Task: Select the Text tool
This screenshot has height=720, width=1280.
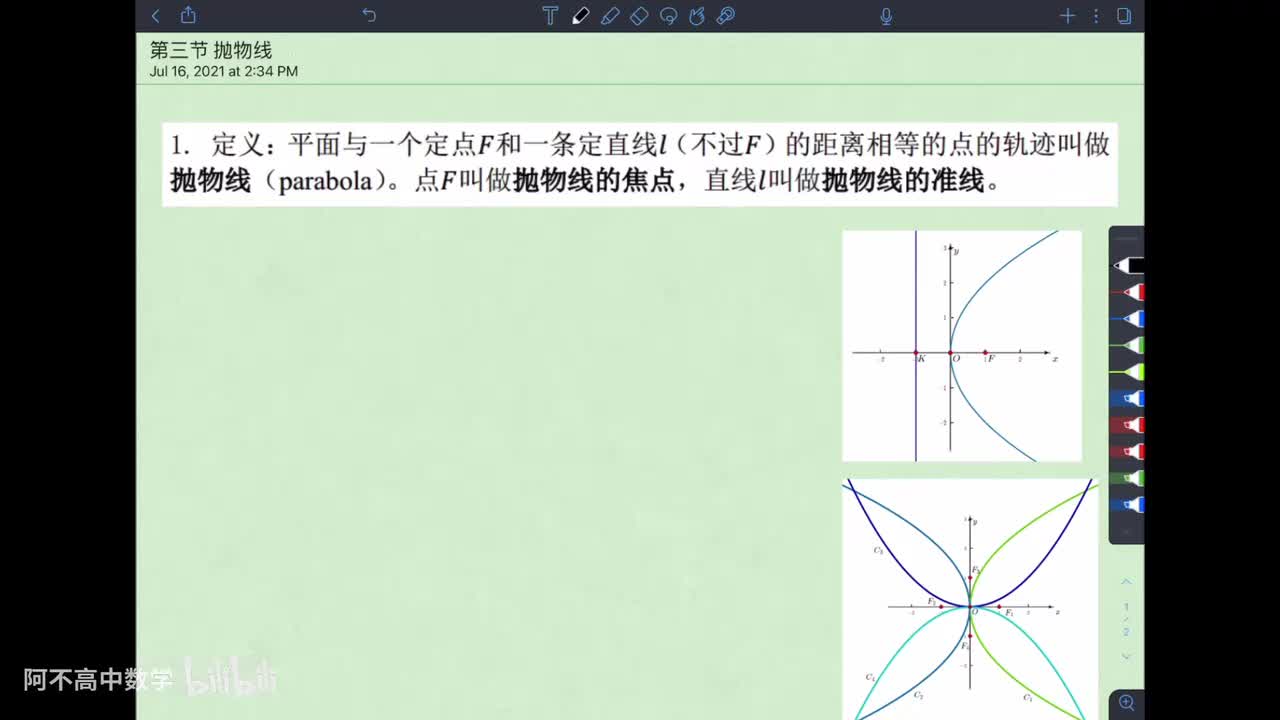Action: click(550, 15)
